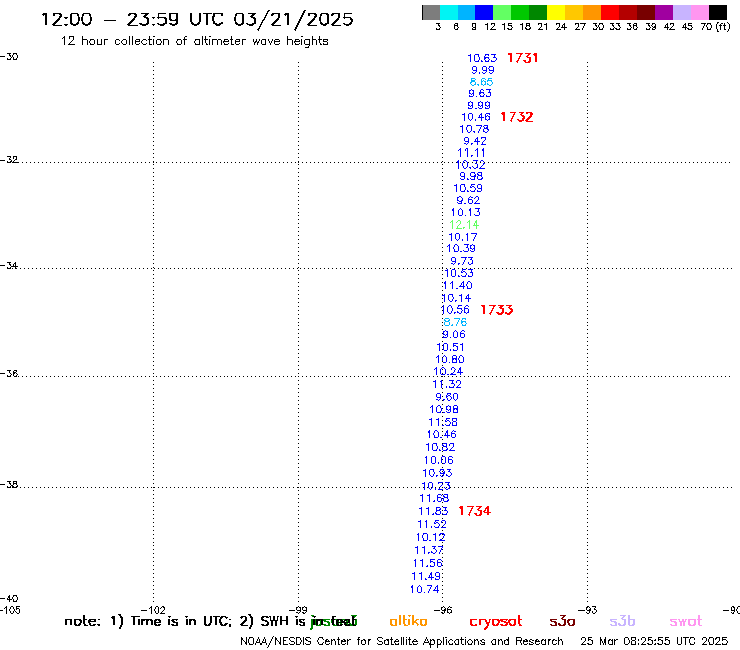Click the date range title text
Screen dimensions: 740x650
[197, 19]
